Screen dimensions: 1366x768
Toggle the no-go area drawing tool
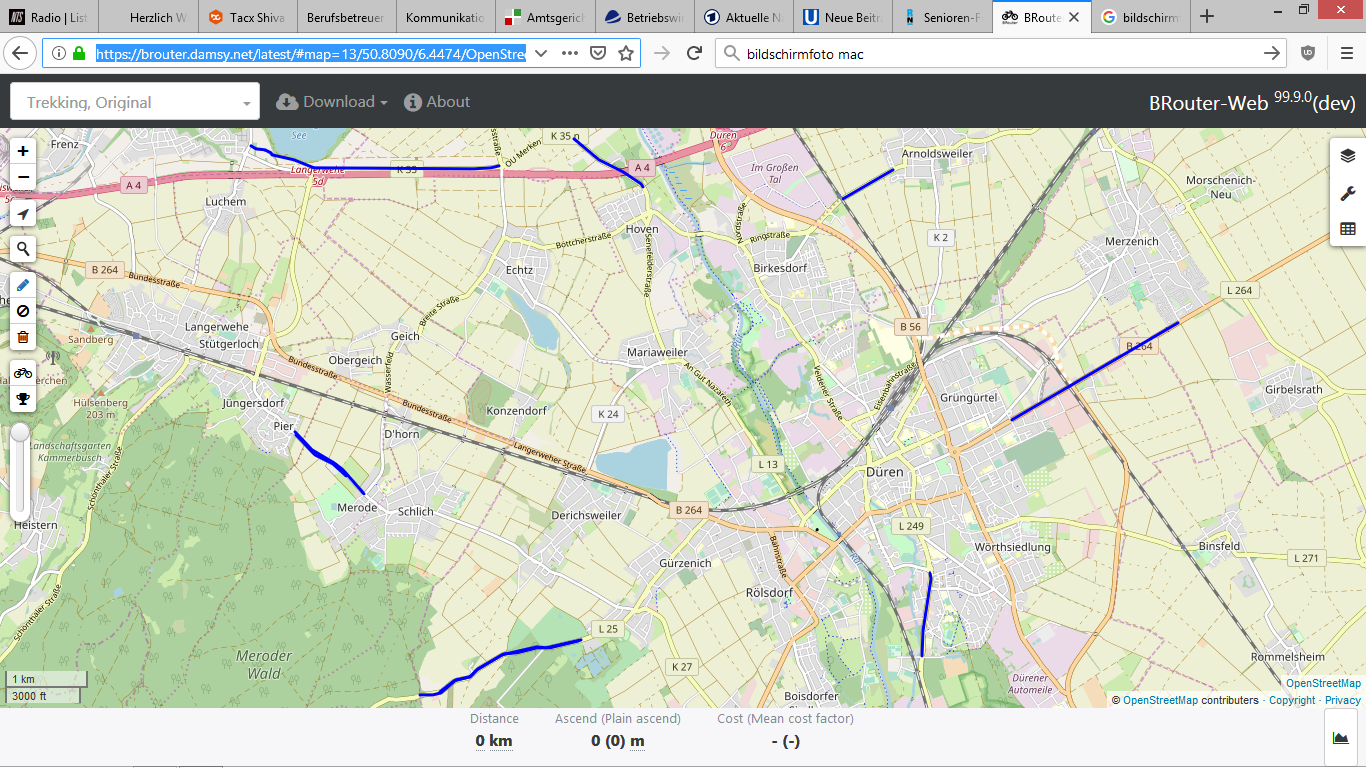(23, 311)
